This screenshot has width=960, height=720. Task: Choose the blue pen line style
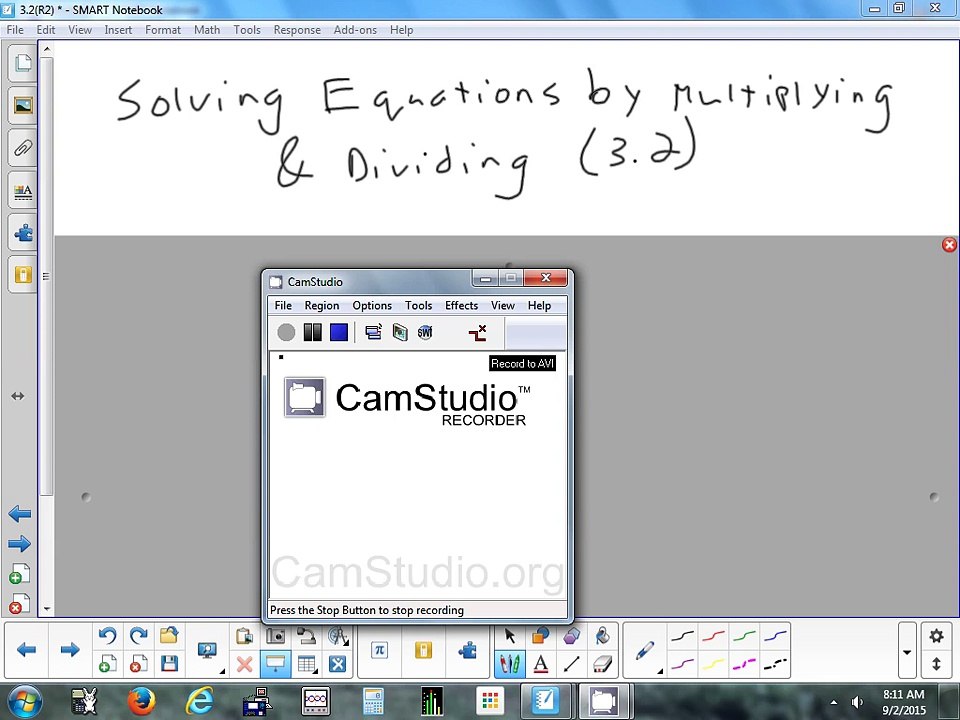(x=775, y=637)
